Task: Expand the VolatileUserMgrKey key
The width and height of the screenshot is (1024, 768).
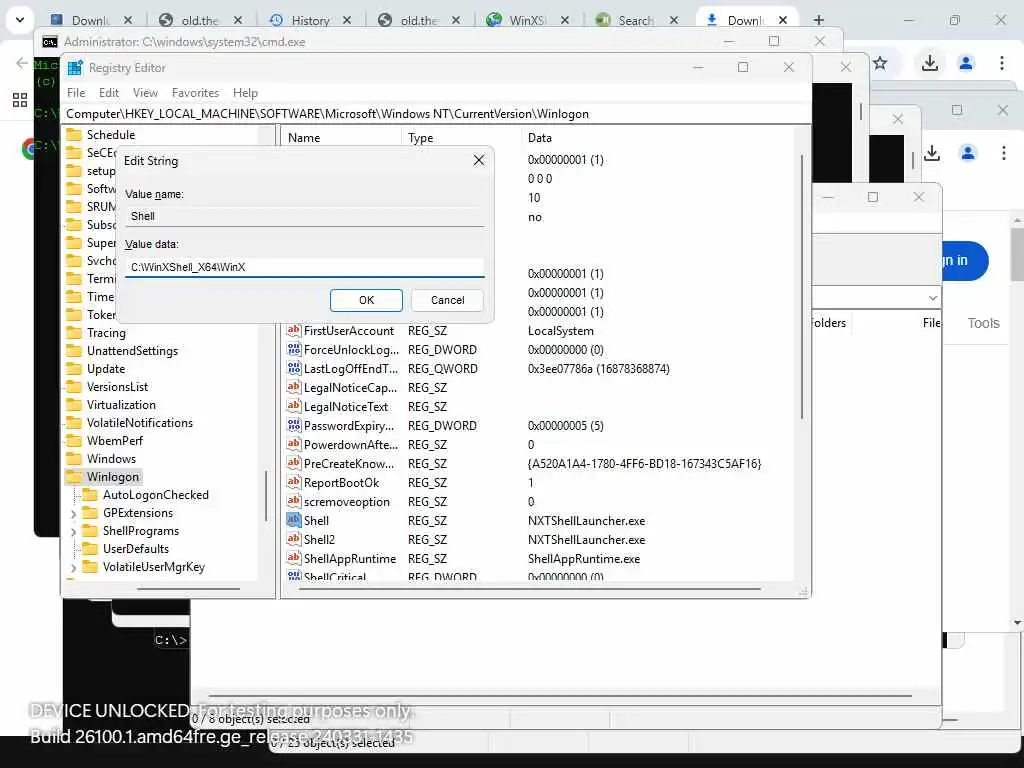Action: click(73, 568)
